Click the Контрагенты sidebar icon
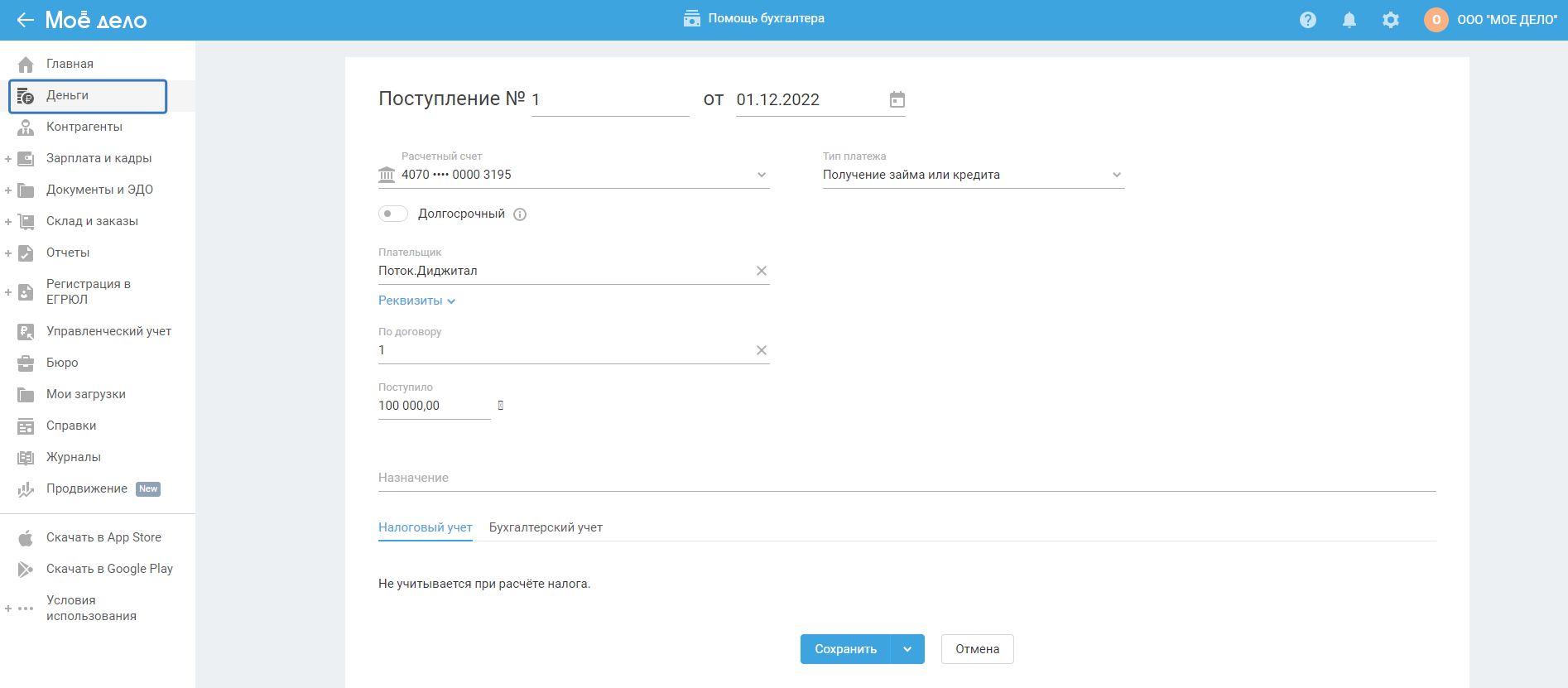 click(x=26, y=127)
